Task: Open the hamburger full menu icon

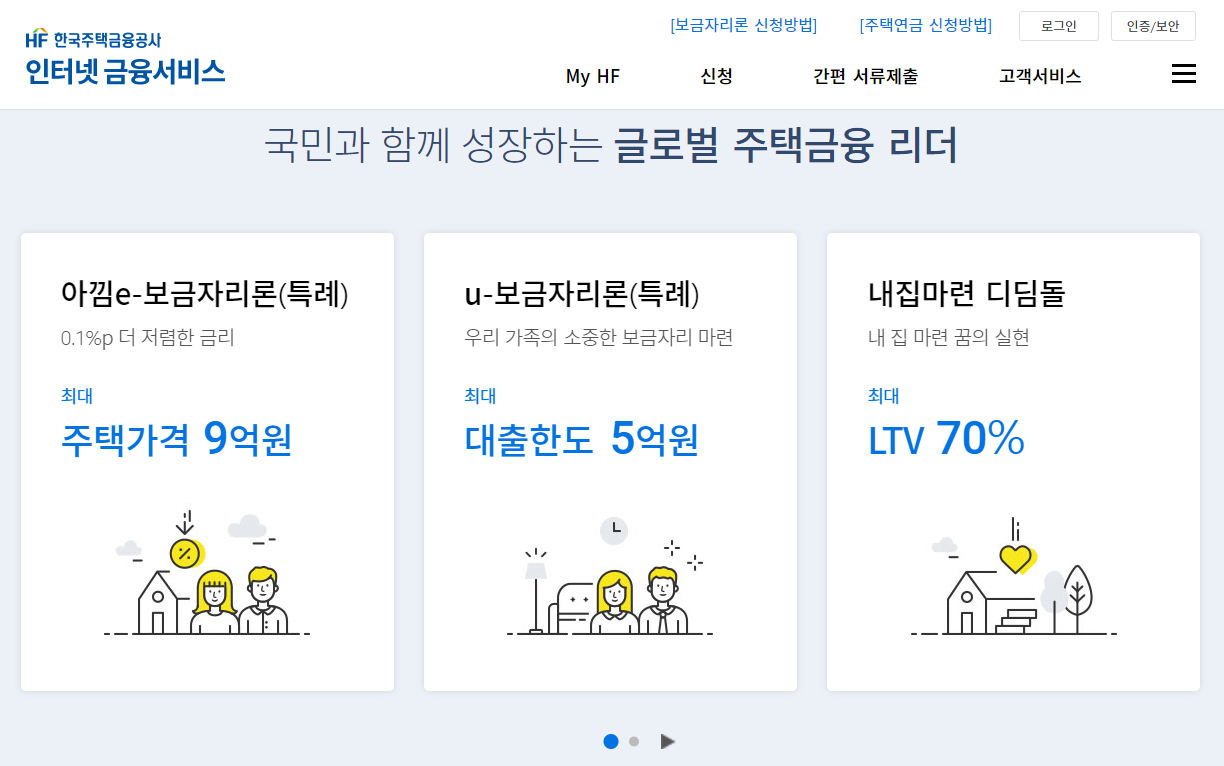Action: coord(1183,74)
